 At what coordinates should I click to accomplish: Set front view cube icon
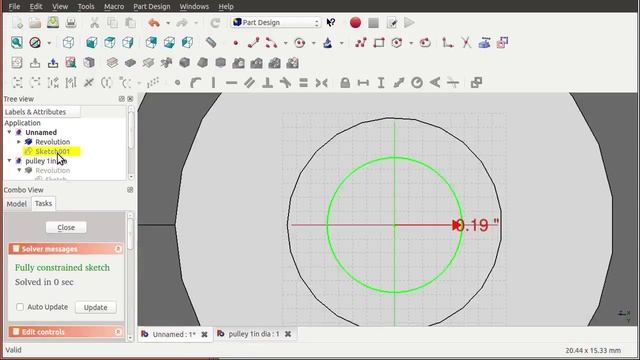coord(91,42)
